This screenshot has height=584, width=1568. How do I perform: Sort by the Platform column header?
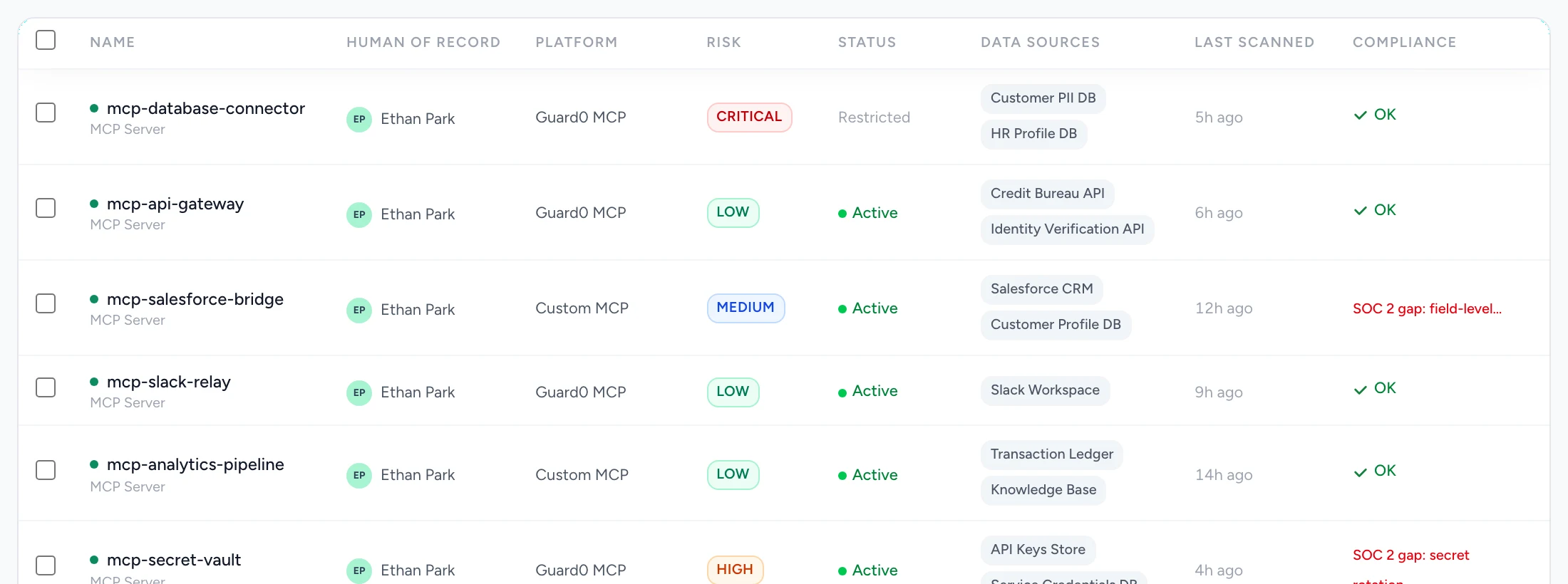point(577,42)
